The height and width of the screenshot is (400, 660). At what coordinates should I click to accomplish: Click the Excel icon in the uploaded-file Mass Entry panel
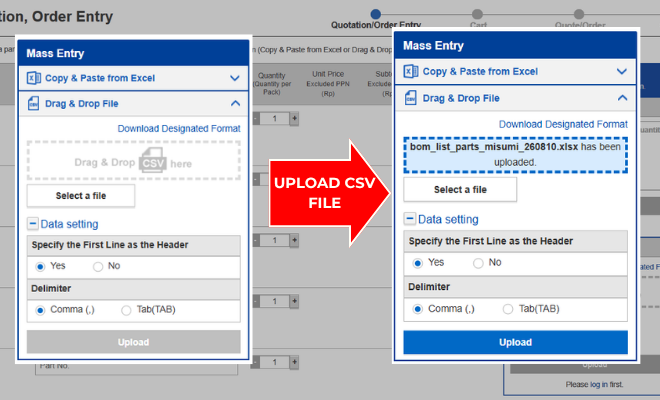pos(411,71)
